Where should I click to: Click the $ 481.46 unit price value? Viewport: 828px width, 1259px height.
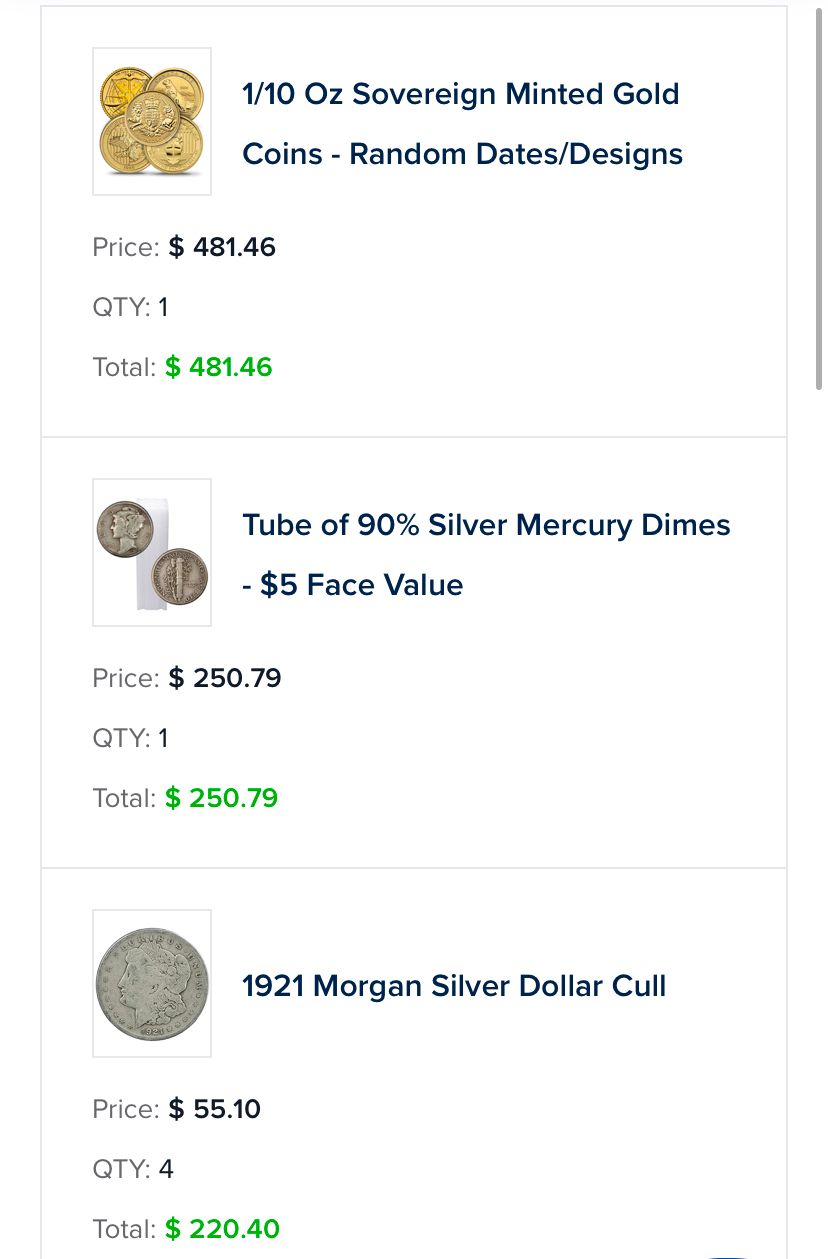click(x=222, y=247)
